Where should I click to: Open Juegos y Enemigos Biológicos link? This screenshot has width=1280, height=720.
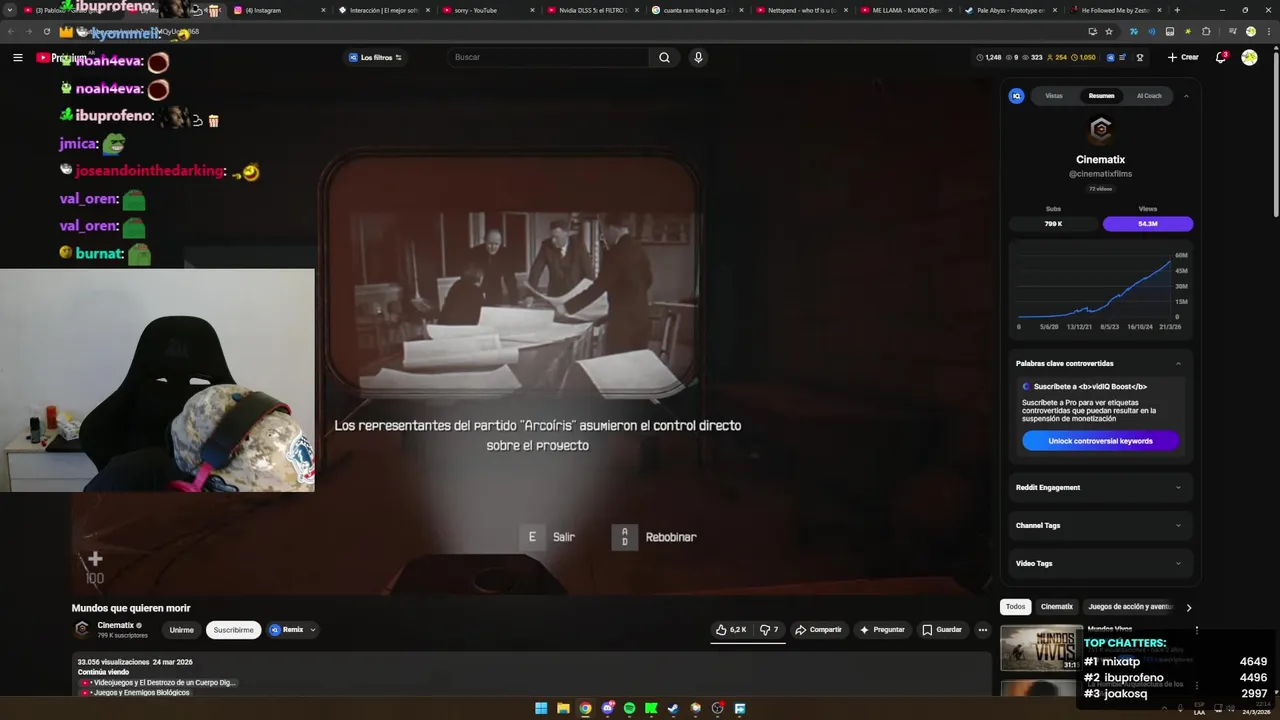point(141,692)
